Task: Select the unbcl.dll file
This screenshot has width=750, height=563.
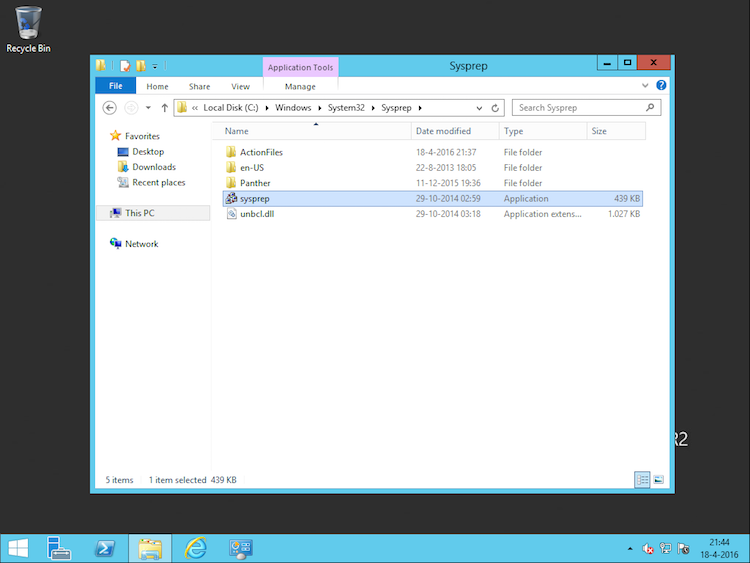Action: click(433, 214)
